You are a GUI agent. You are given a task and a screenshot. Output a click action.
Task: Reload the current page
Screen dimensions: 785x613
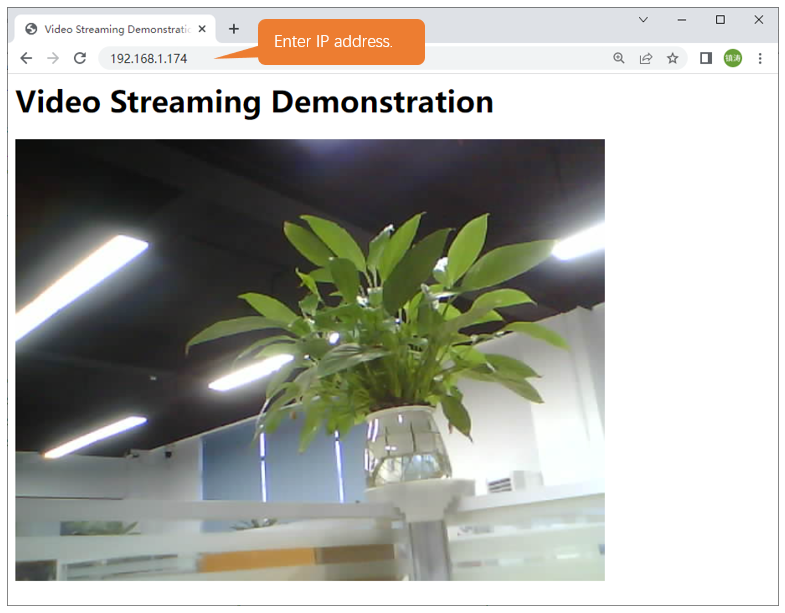pos(80,59)
